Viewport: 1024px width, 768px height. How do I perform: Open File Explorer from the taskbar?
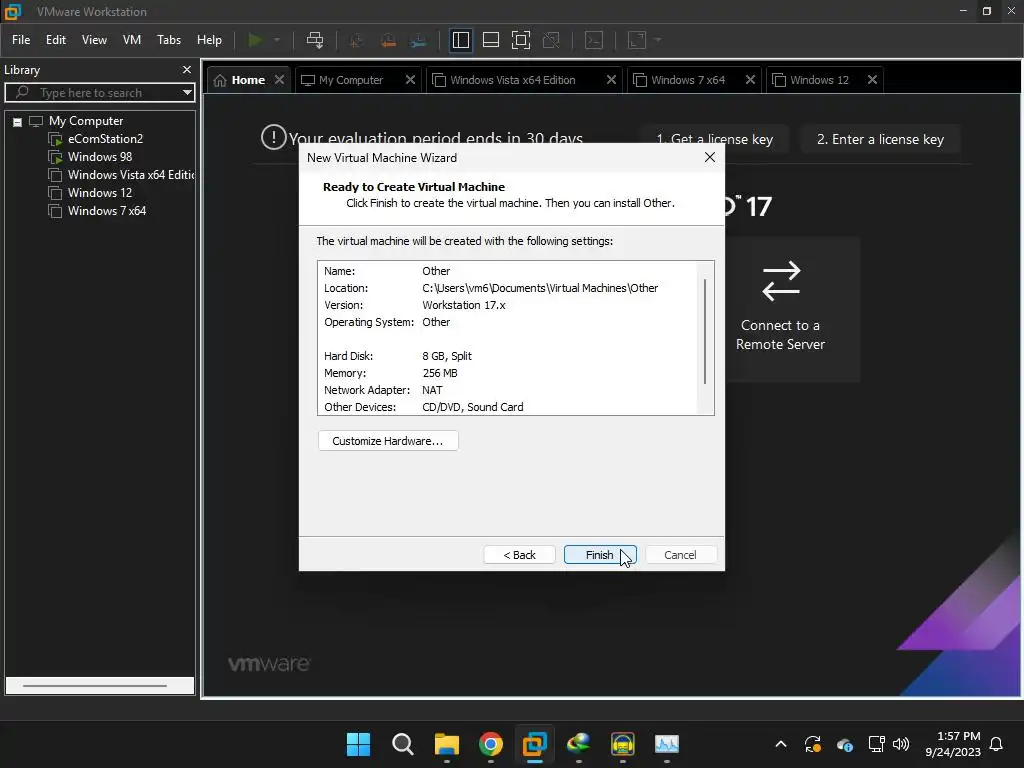(x=447, y=744)
